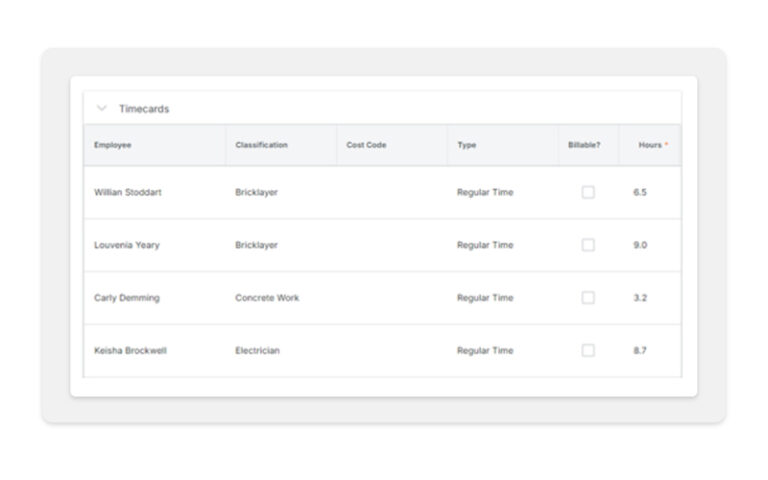The width and height of the screenshot is (768, 480).
Task: Enable Billable checkbox for Carly Demming
Action: (588, 298)
